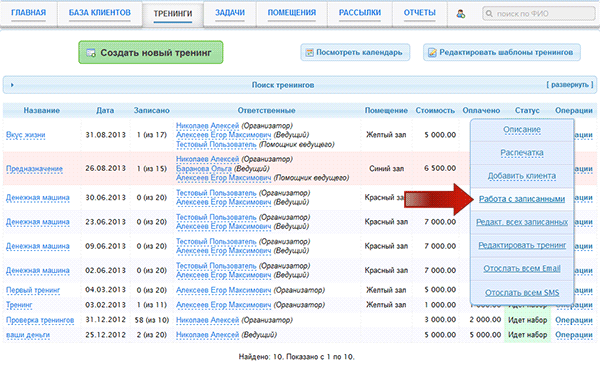Open the ваши деньги training link
The image size is (600, 370).
point(28,335)
